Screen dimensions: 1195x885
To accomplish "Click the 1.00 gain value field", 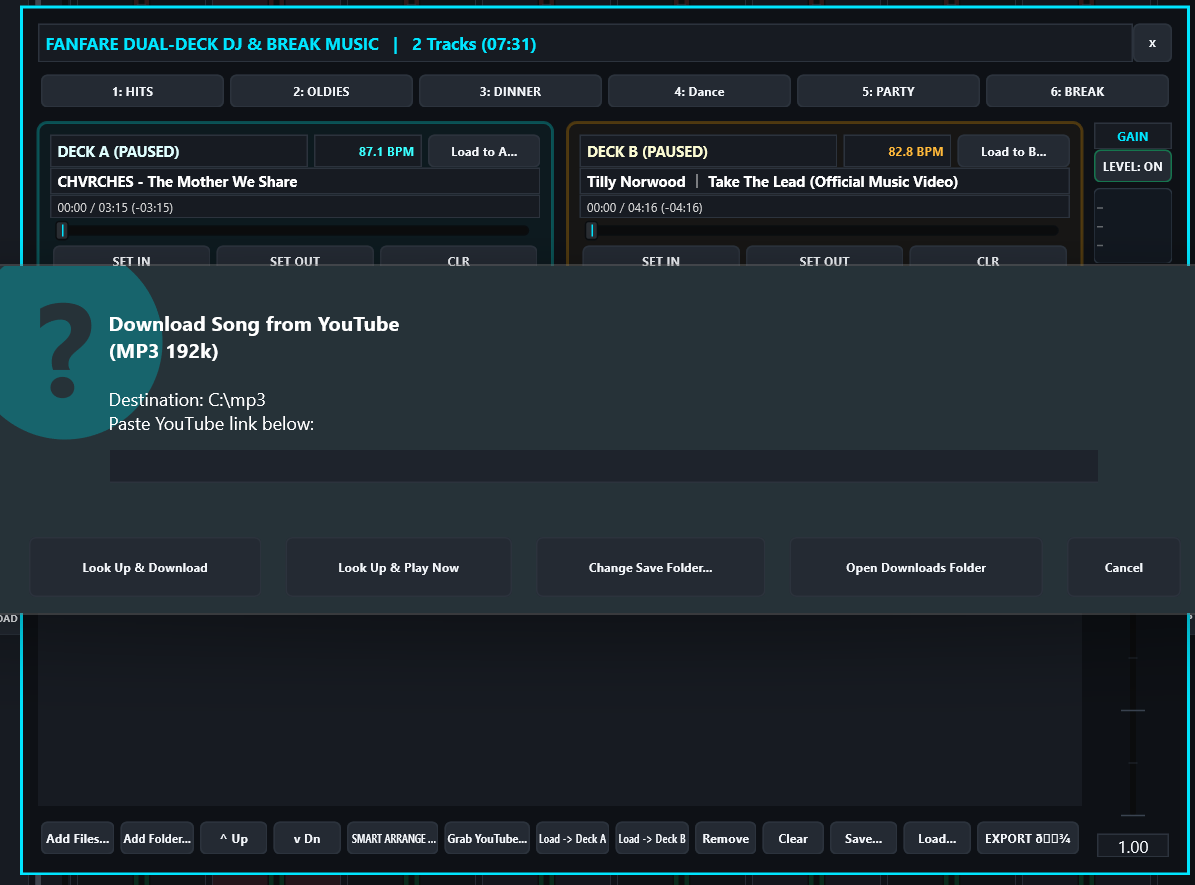I will [1133, 846].
